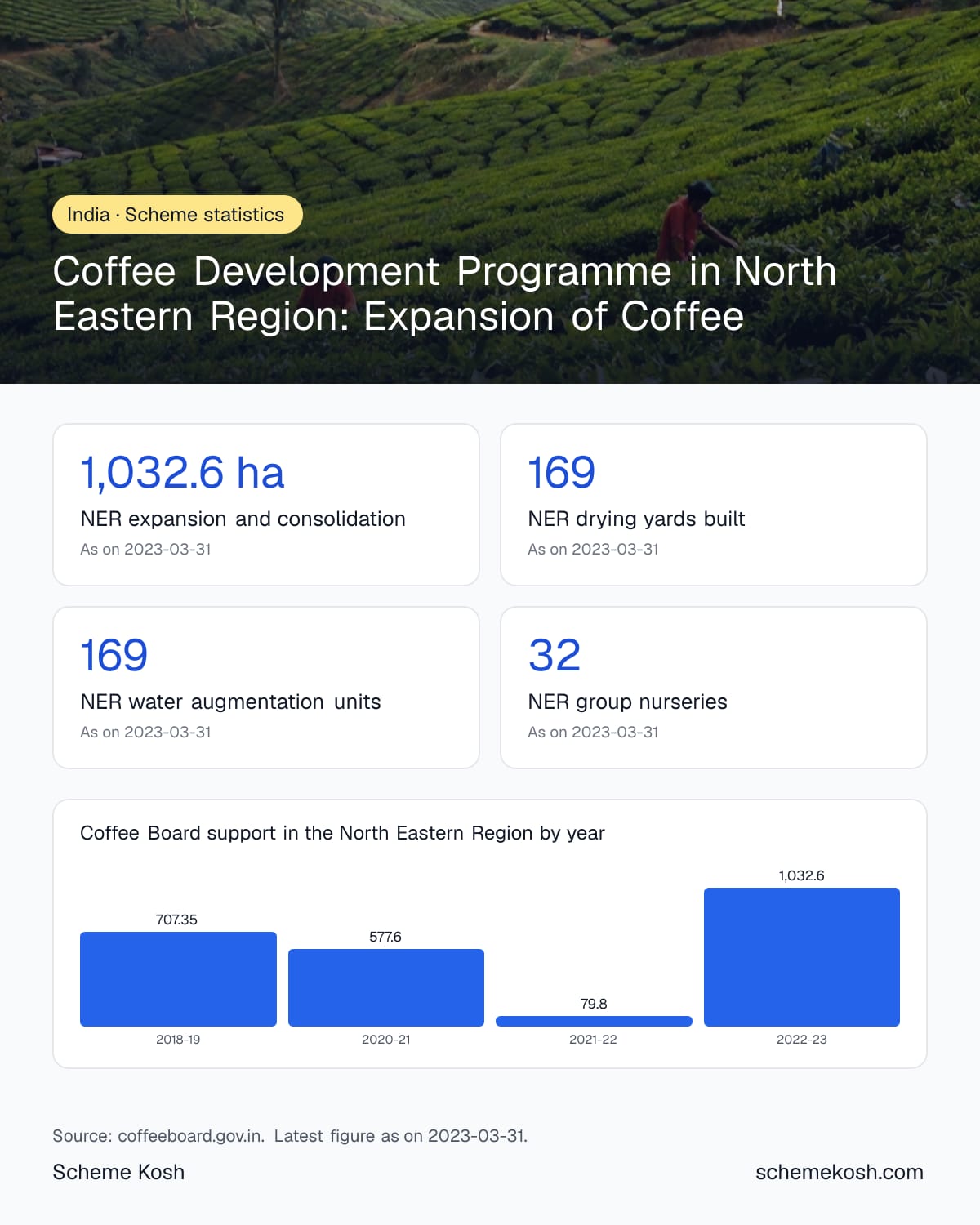Screen dimensions: 980x1225
Task: Click the chart title 'Coffee Board support in the North Eastern Region by year'
Action: [342, 833]
